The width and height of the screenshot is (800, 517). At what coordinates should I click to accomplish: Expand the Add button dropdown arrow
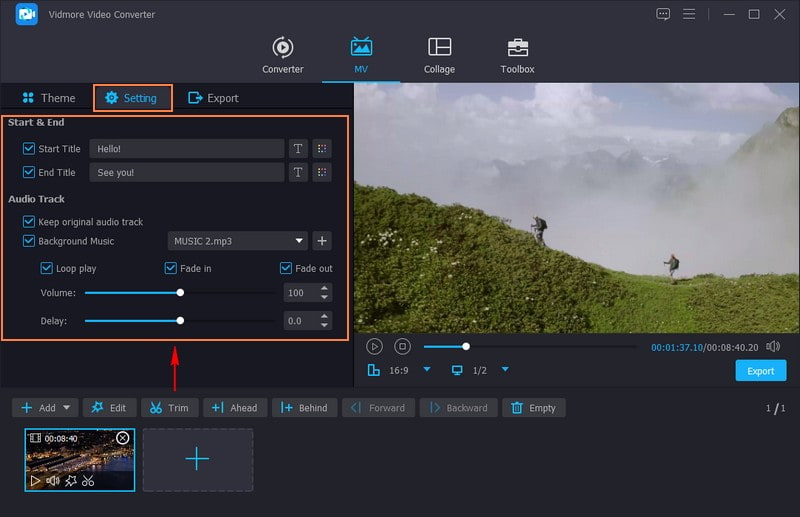[x=68, y=408]
